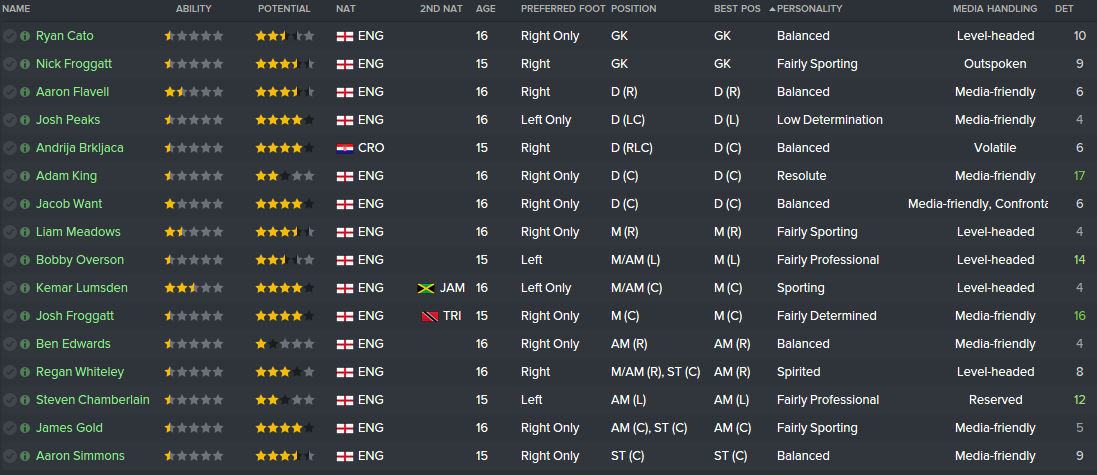This screenshot has width=1097, height=475.
Task: Click Croatia flag for Andrija Brkljaca
Action: (x=345, y=148)
